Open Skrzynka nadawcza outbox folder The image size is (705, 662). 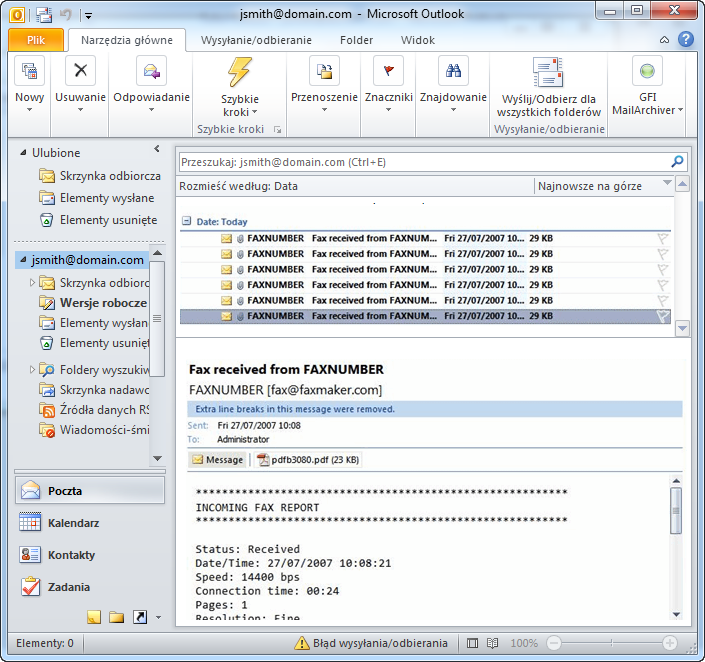point(94,389)
